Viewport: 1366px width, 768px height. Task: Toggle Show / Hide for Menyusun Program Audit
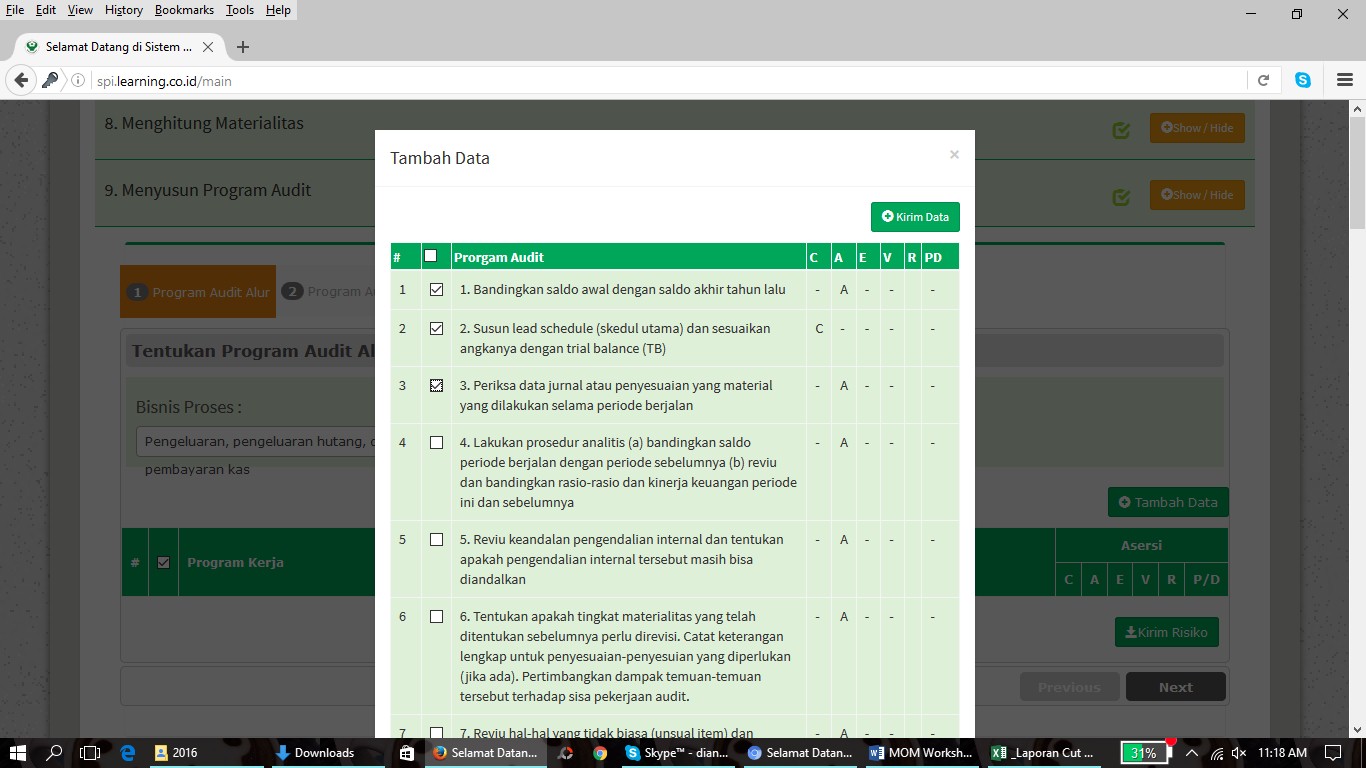pos(1197,195)
